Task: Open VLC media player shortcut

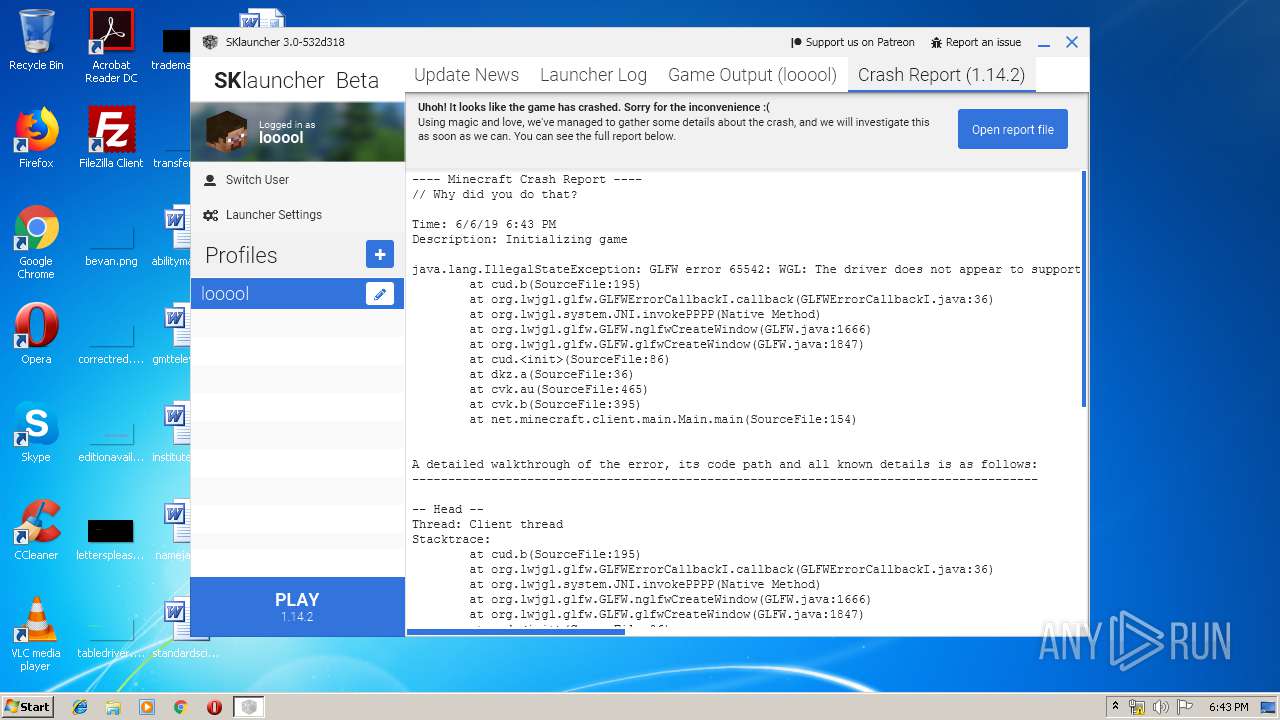Action: tap(36, 634)
